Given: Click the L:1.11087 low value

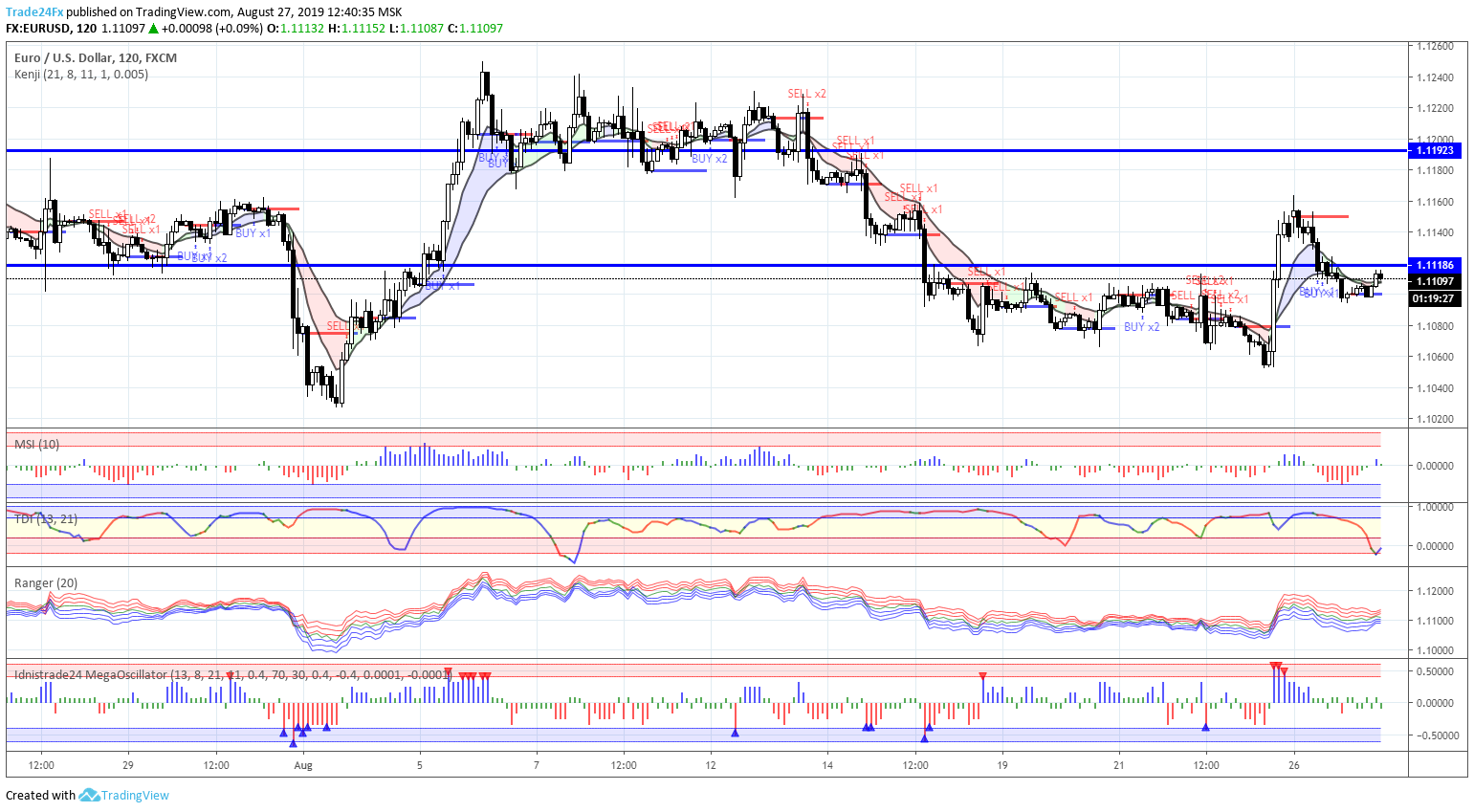Looking at the screenshot, I should [417, 29].
